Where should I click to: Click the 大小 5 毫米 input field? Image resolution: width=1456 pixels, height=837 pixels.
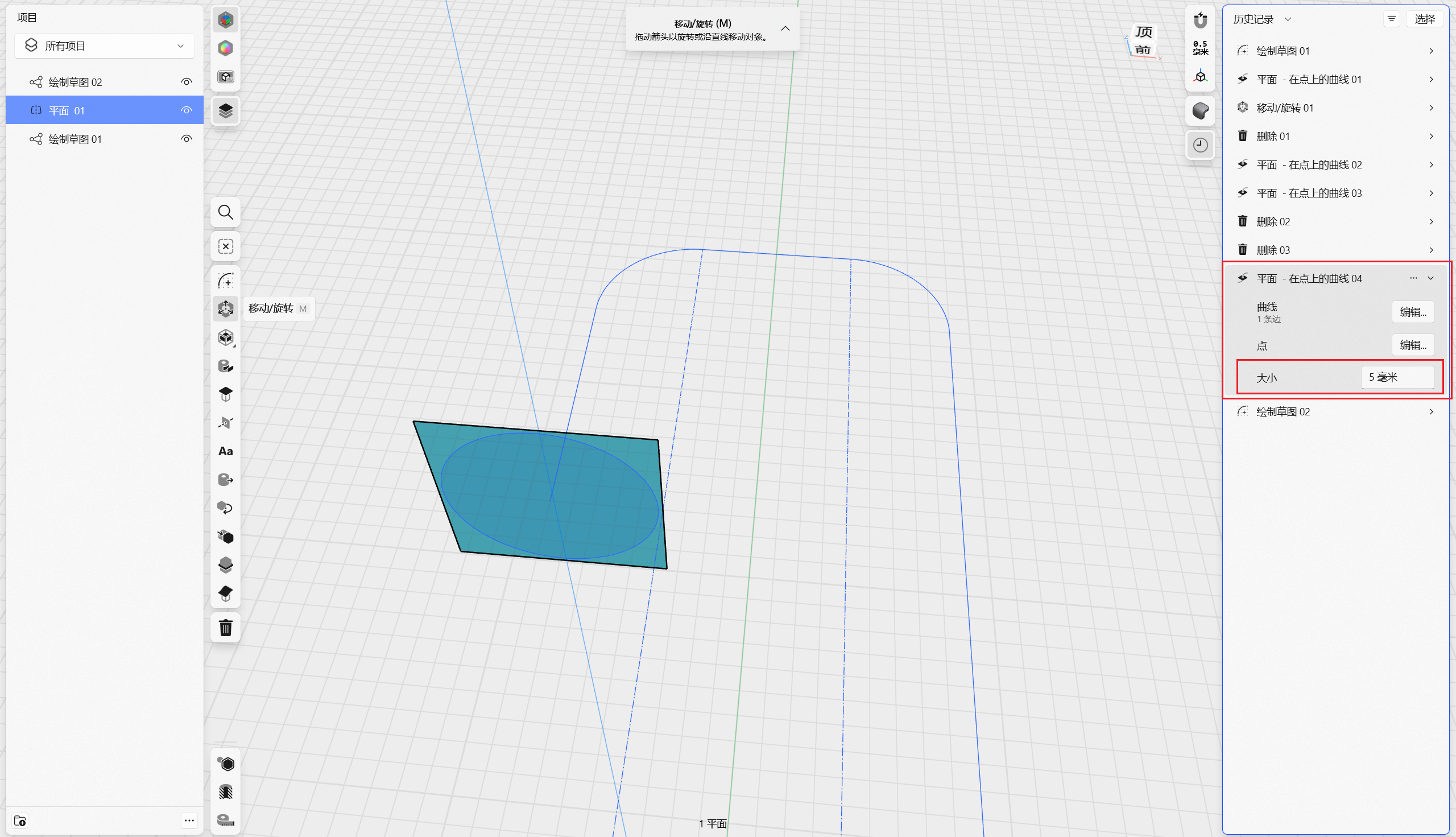pyautogui.click(x=1397, y=377)
